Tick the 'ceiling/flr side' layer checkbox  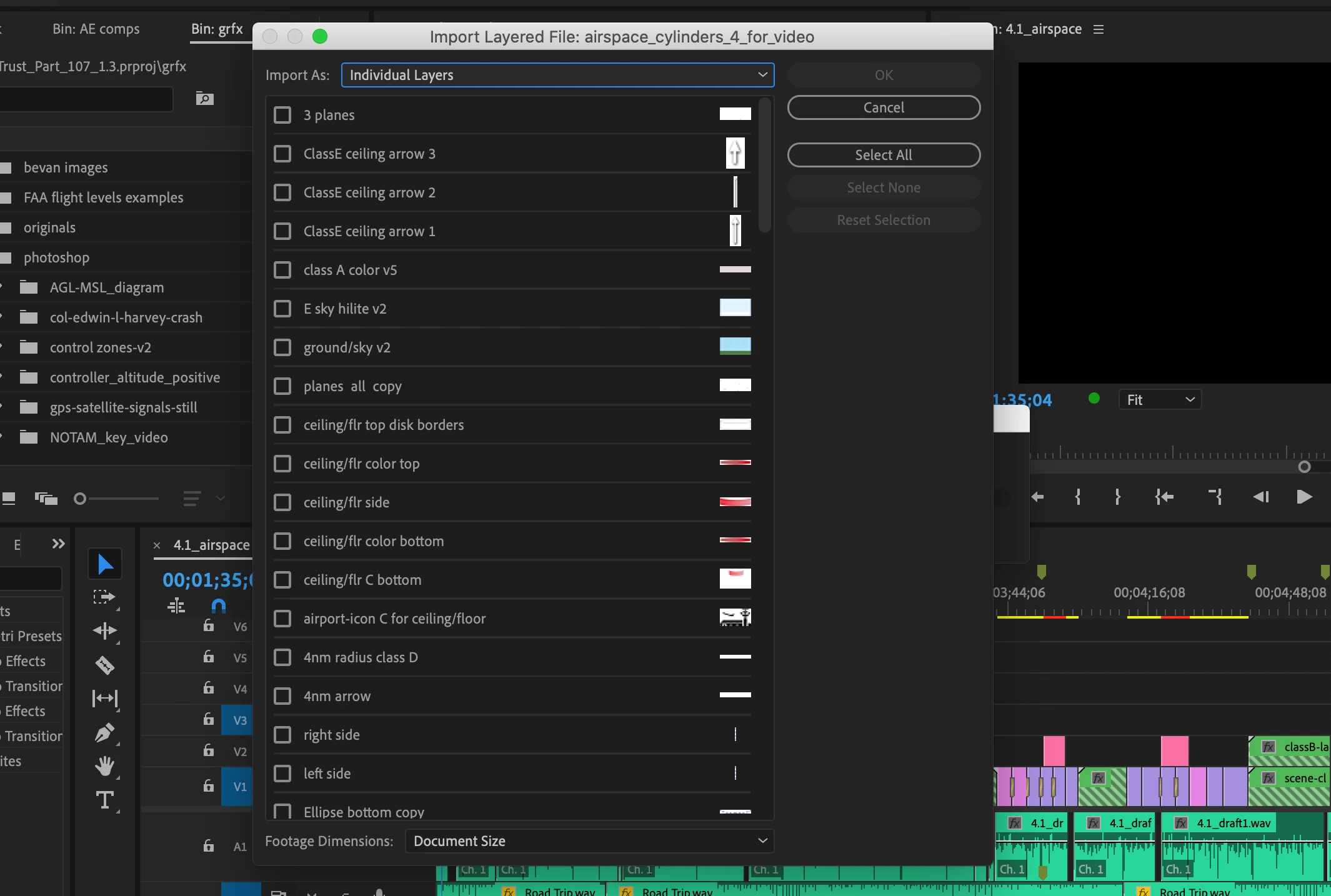pyautogui.click(x=282, y=502)
